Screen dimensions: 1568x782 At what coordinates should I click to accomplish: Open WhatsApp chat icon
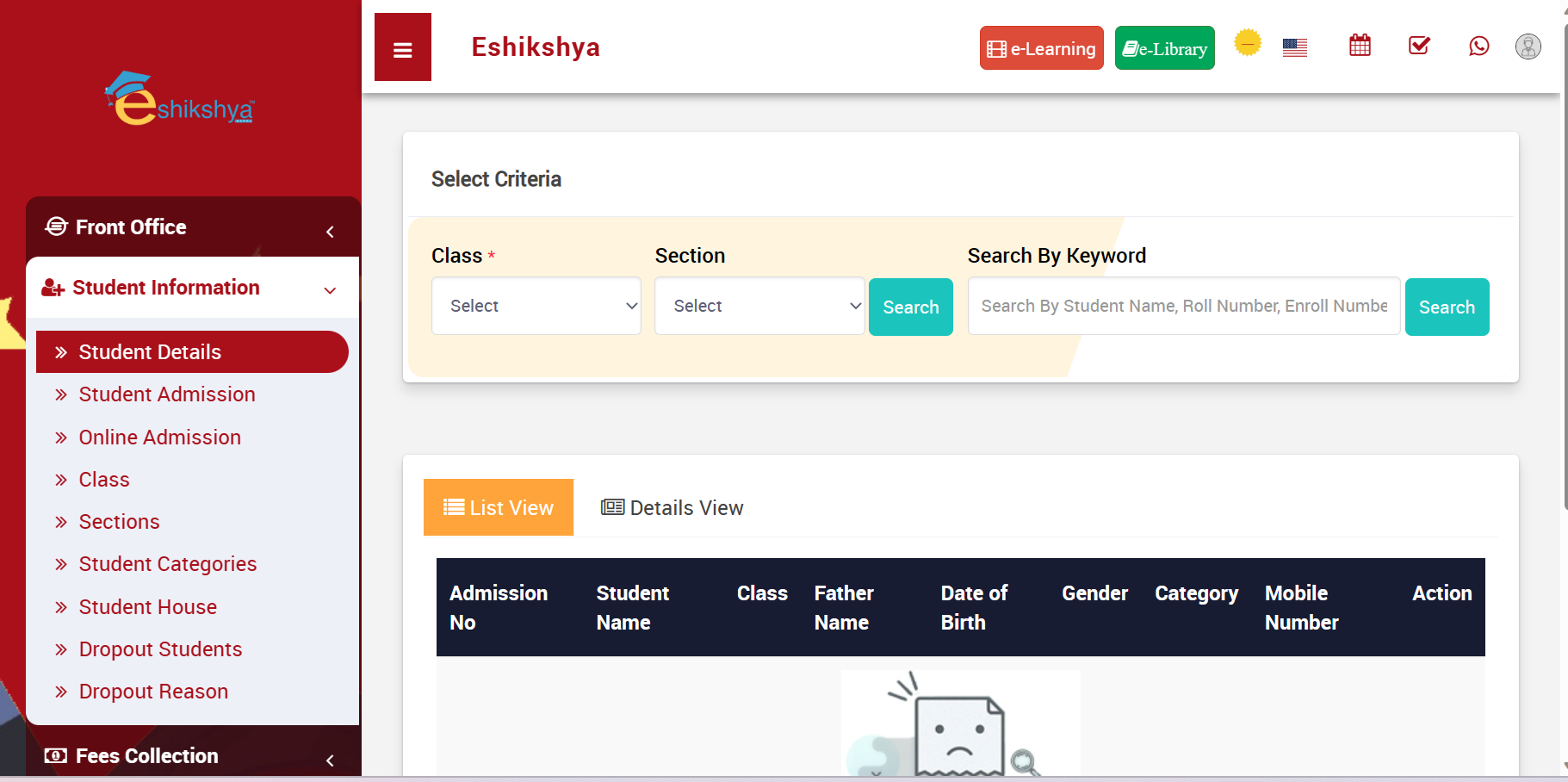coord(1478,46)
